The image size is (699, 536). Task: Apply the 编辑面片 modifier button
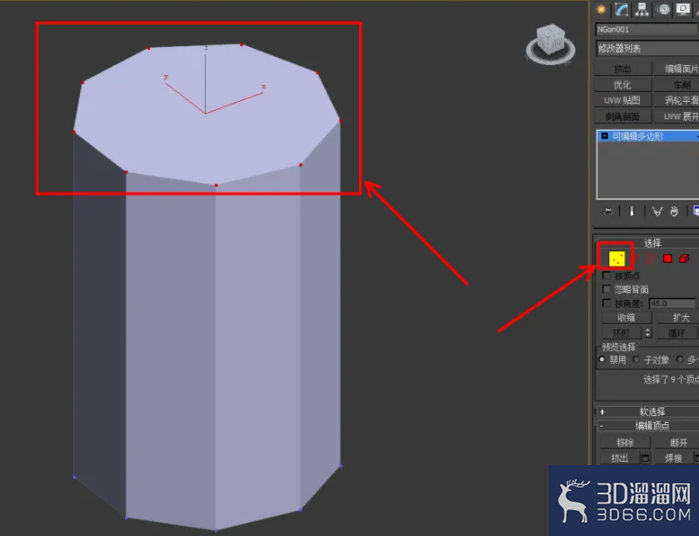(x=676, y=69)
